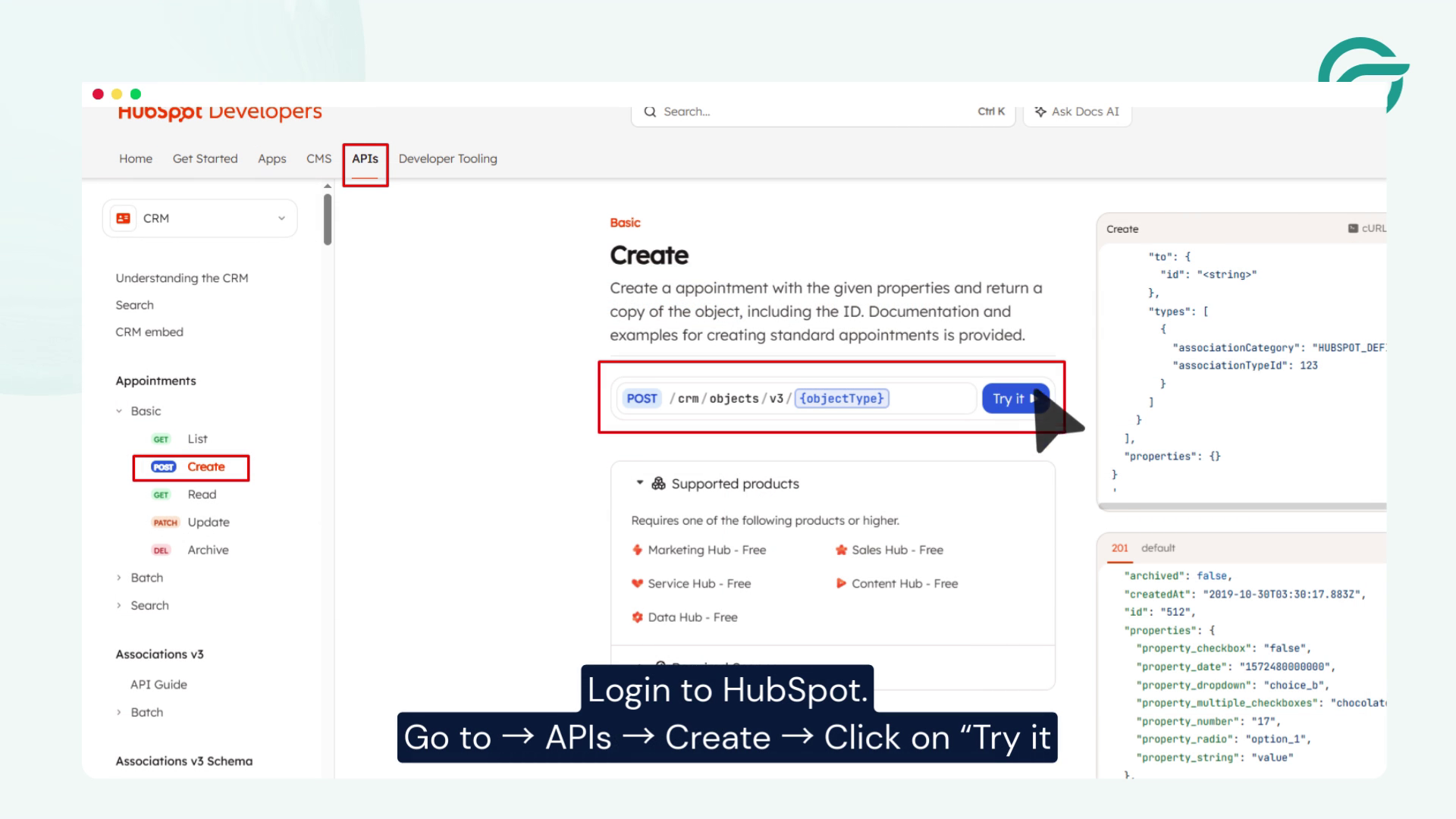Select the Service Hub heart icon
This screenshot has height=819, width=1456.
pos(637,583)
